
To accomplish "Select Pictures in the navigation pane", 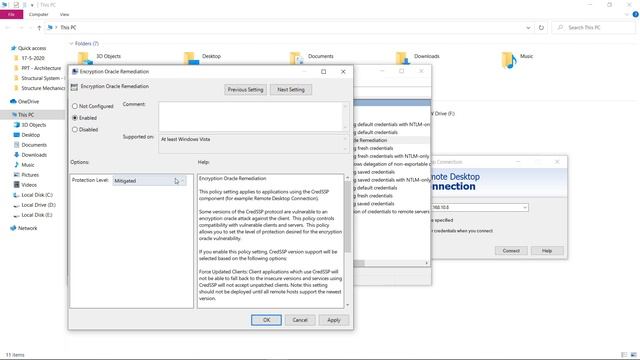I will point(30,175).
